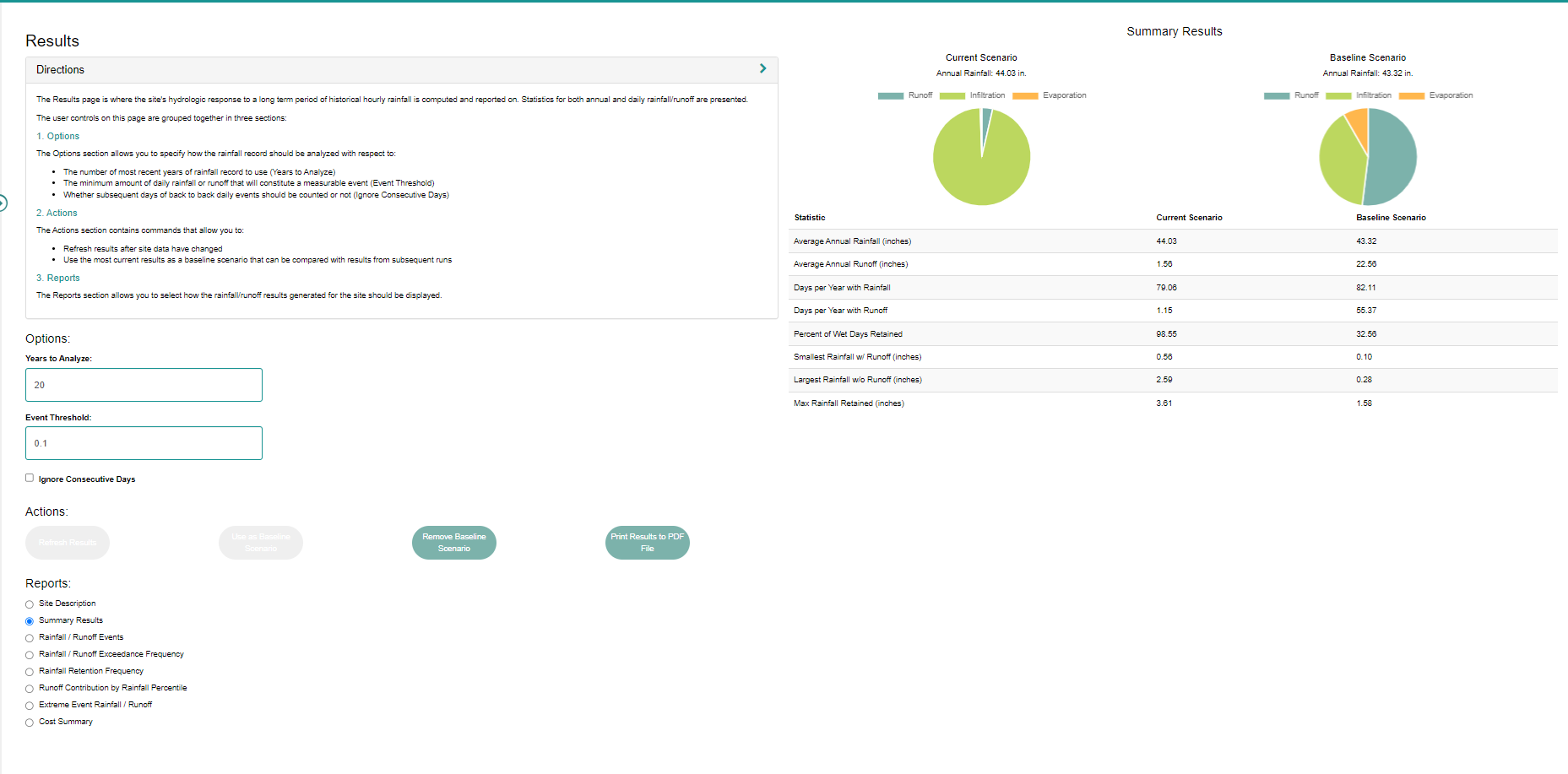The width and height of the screenshot is (1568, 774).
Task: Click Days per Year with Rainfall label
Action: [842, 288]
